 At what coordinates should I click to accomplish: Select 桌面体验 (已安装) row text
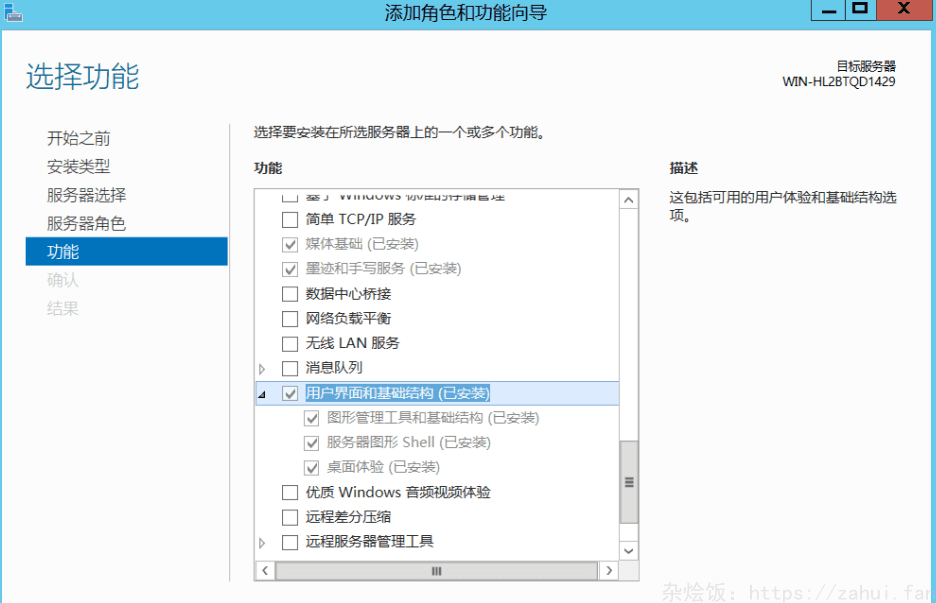pos(383,467)
